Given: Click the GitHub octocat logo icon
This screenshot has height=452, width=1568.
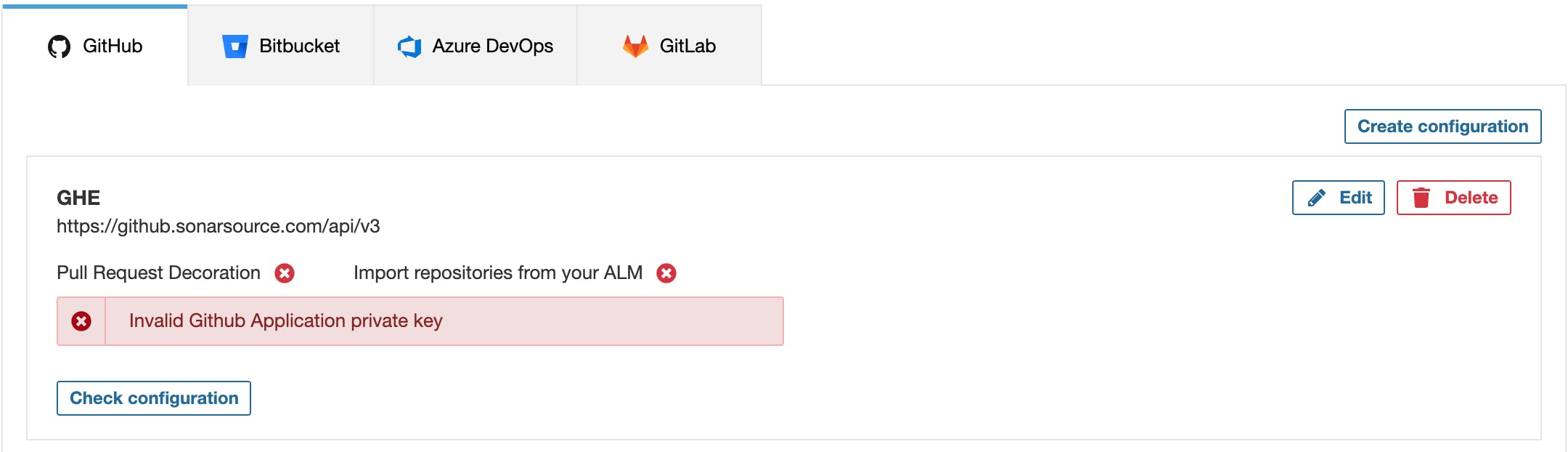Looking at the screenshot, I should click(59, 47).
